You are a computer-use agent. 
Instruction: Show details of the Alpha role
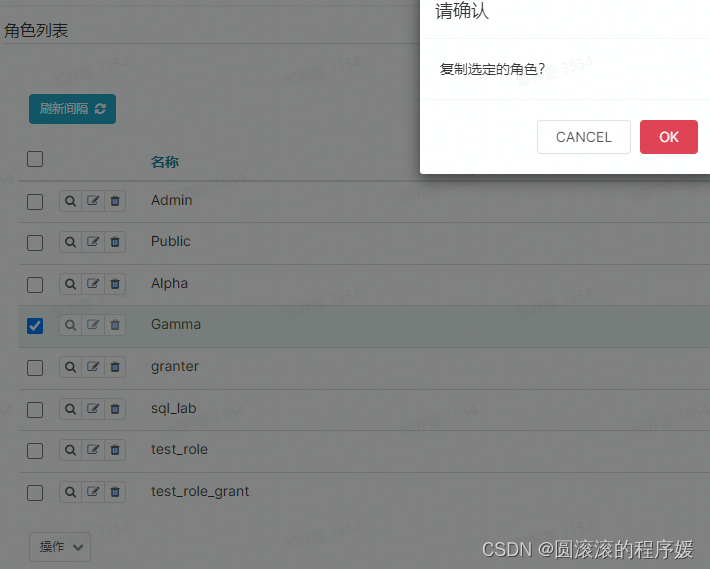click(x=70, y=284)
